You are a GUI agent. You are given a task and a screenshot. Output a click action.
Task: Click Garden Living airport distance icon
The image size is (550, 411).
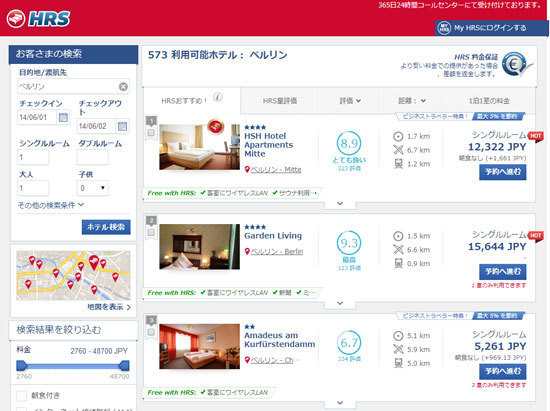398,250
